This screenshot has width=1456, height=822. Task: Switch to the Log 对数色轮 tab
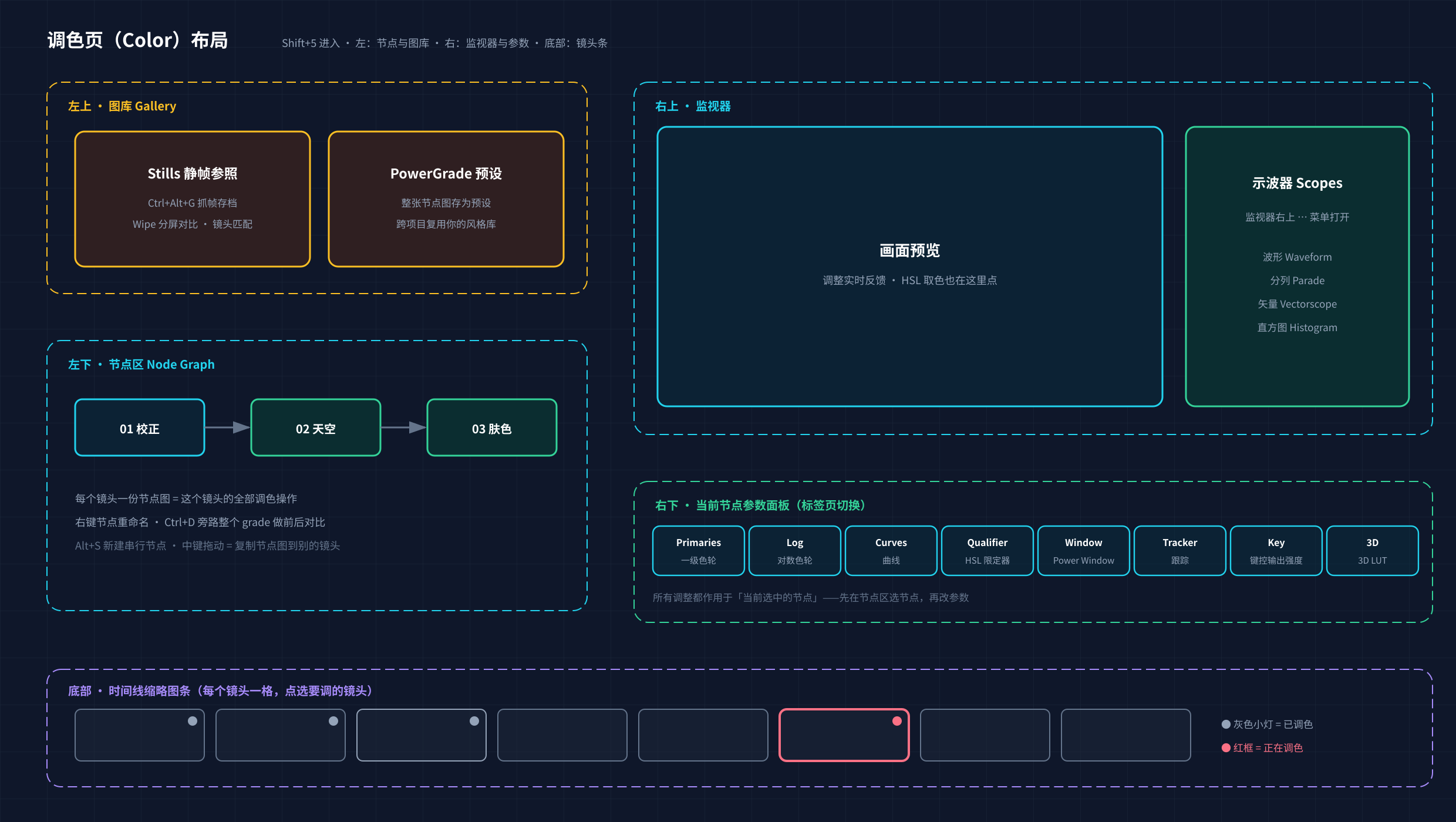pos(794,551)
